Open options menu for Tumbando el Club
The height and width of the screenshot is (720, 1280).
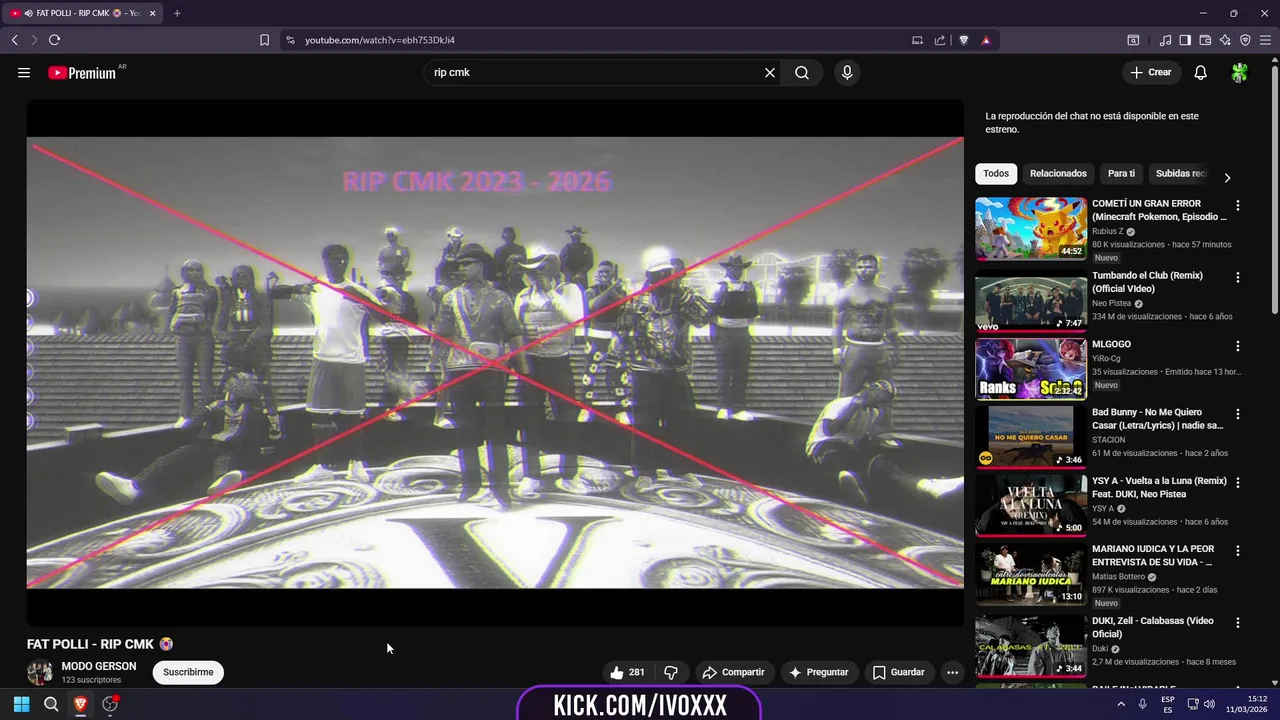(1238, 277)
